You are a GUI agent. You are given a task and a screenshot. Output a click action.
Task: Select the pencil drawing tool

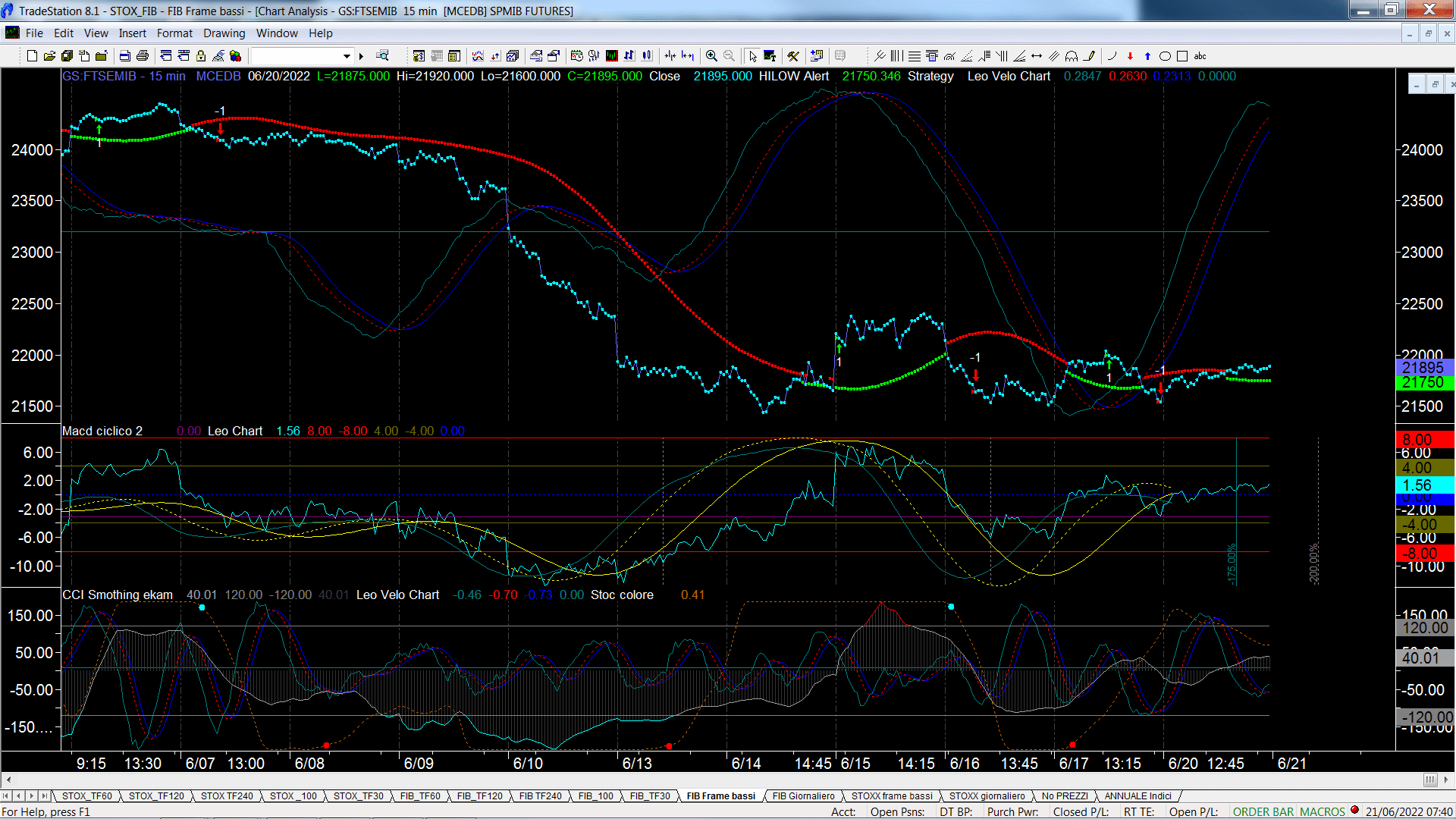(1090, 56)
